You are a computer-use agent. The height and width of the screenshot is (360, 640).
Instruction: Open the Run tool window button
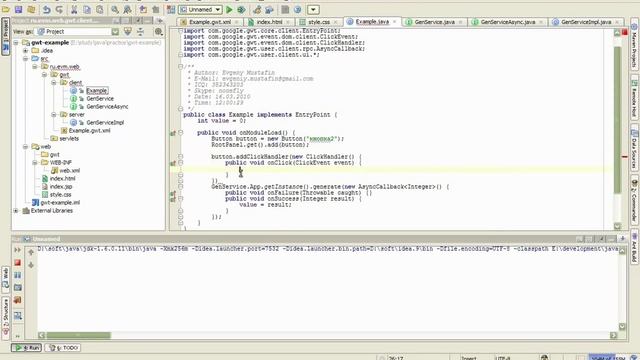point(27,348)
